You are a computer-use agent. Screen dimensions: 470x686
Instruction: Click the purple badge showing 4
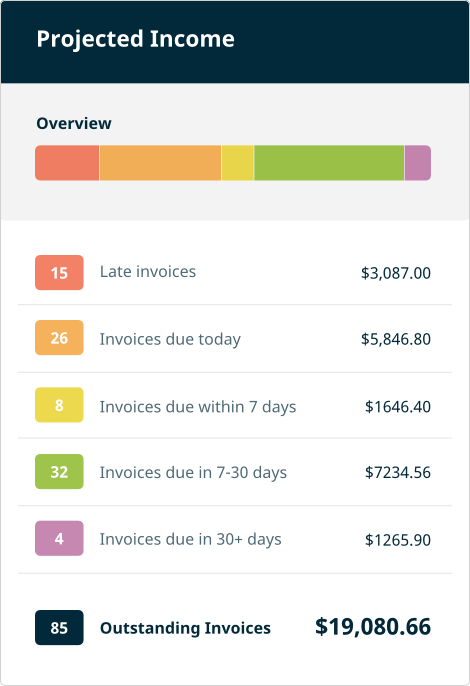pos(59,538)
